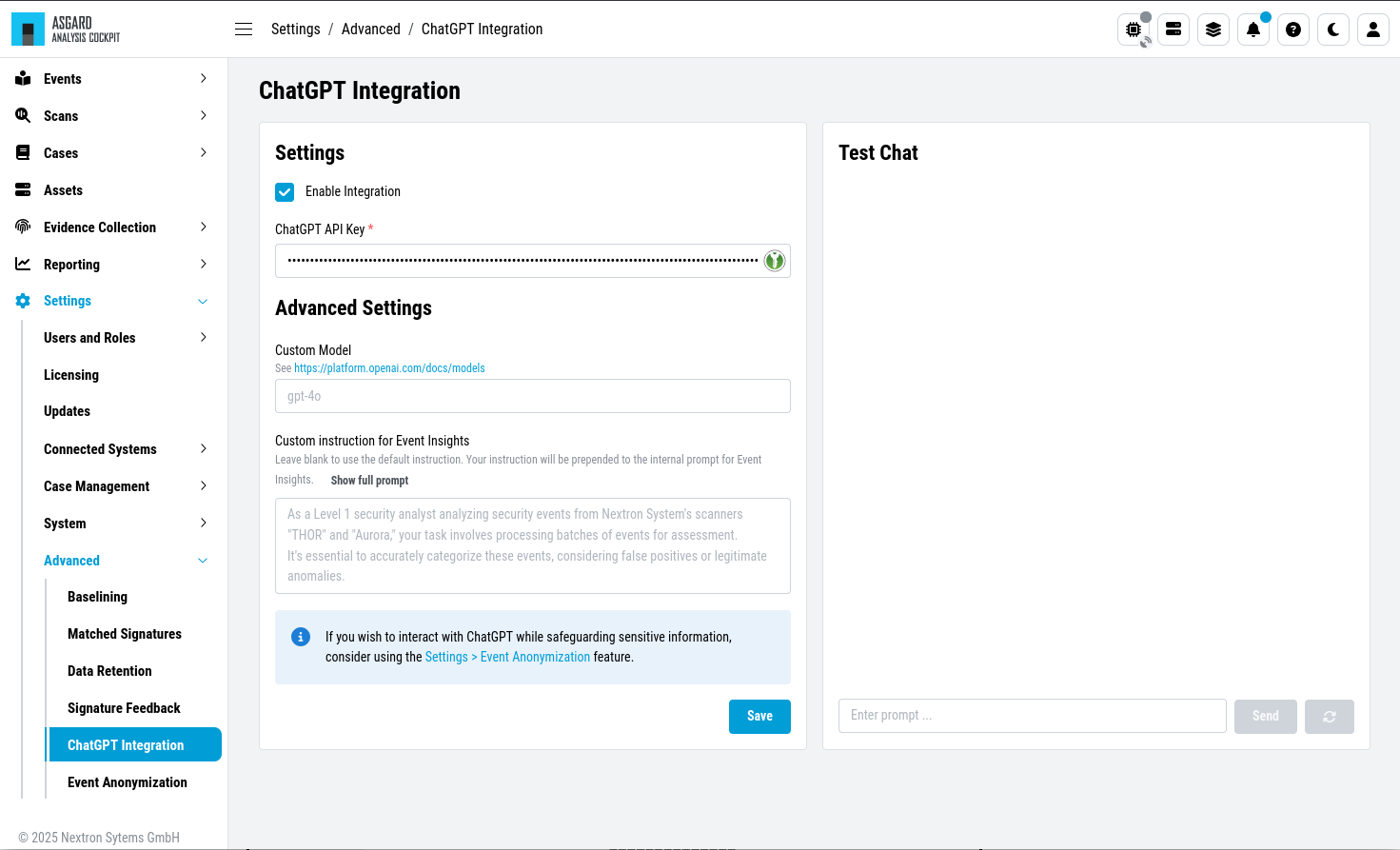The width and height of the screenshot is (1400, 850).
Task: Click Show full prompt
Action: (x=369, y=481)
